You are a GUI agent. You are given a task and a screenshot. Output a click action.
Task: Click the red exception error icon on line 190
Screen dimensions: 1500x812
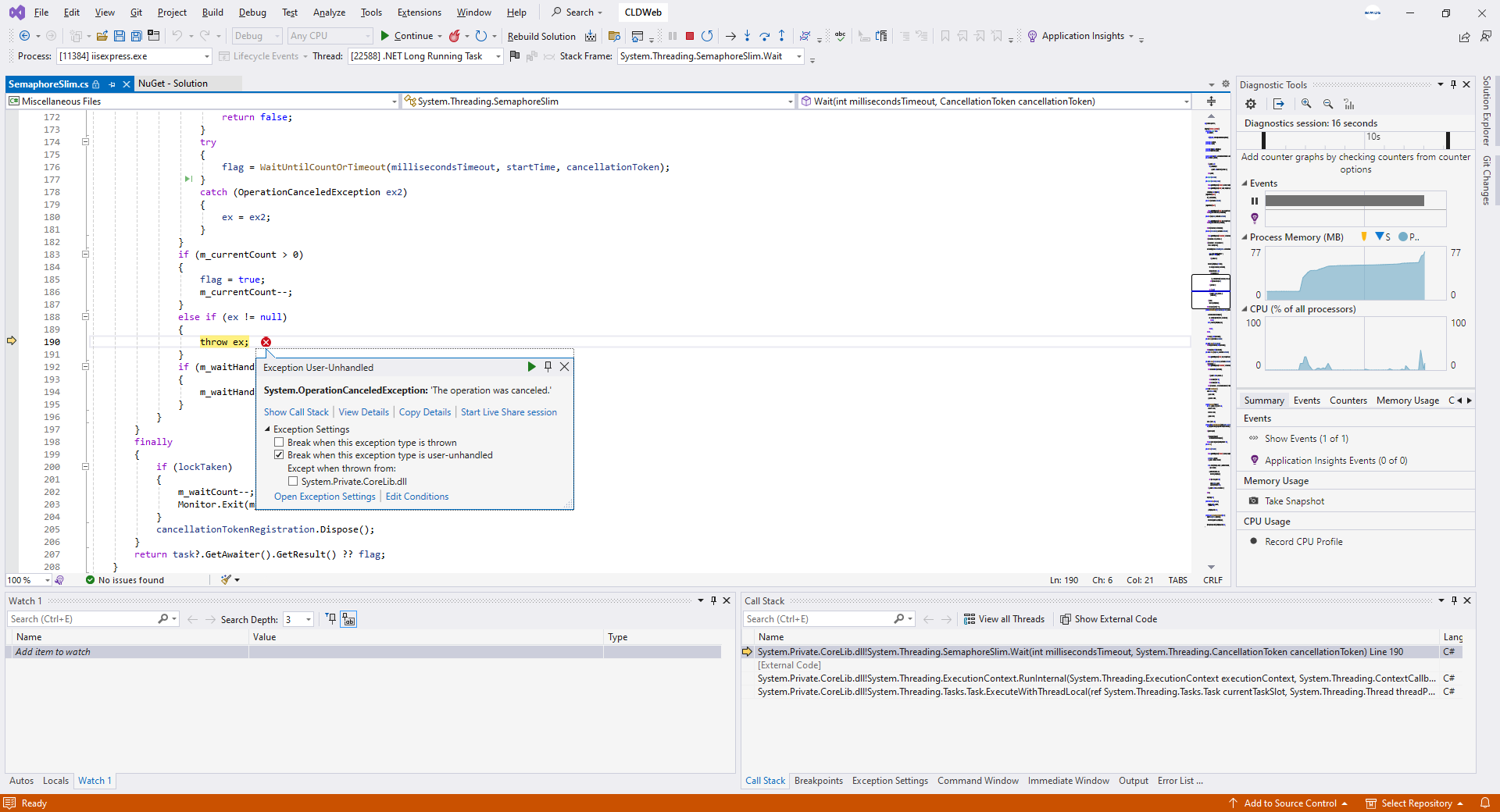click(x=266, y=342)
